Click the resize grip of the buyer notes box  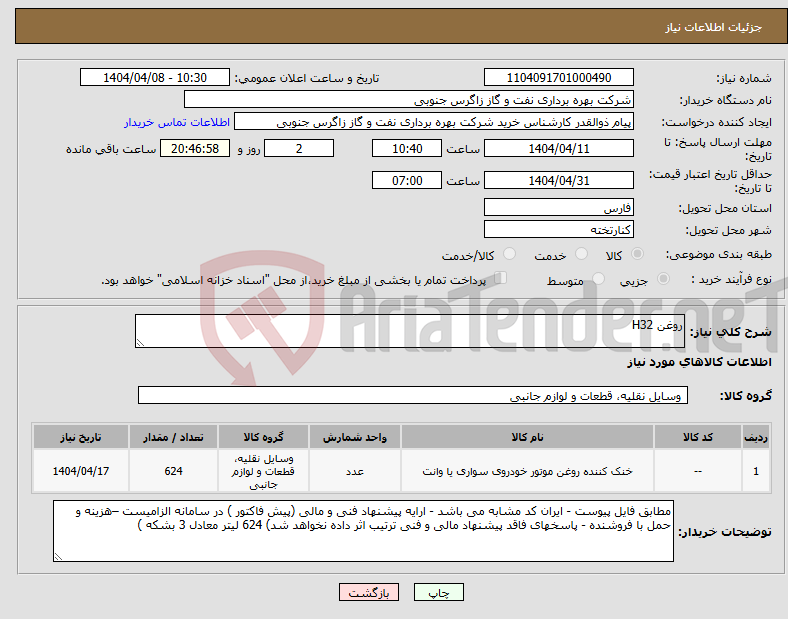click(58, 557)
